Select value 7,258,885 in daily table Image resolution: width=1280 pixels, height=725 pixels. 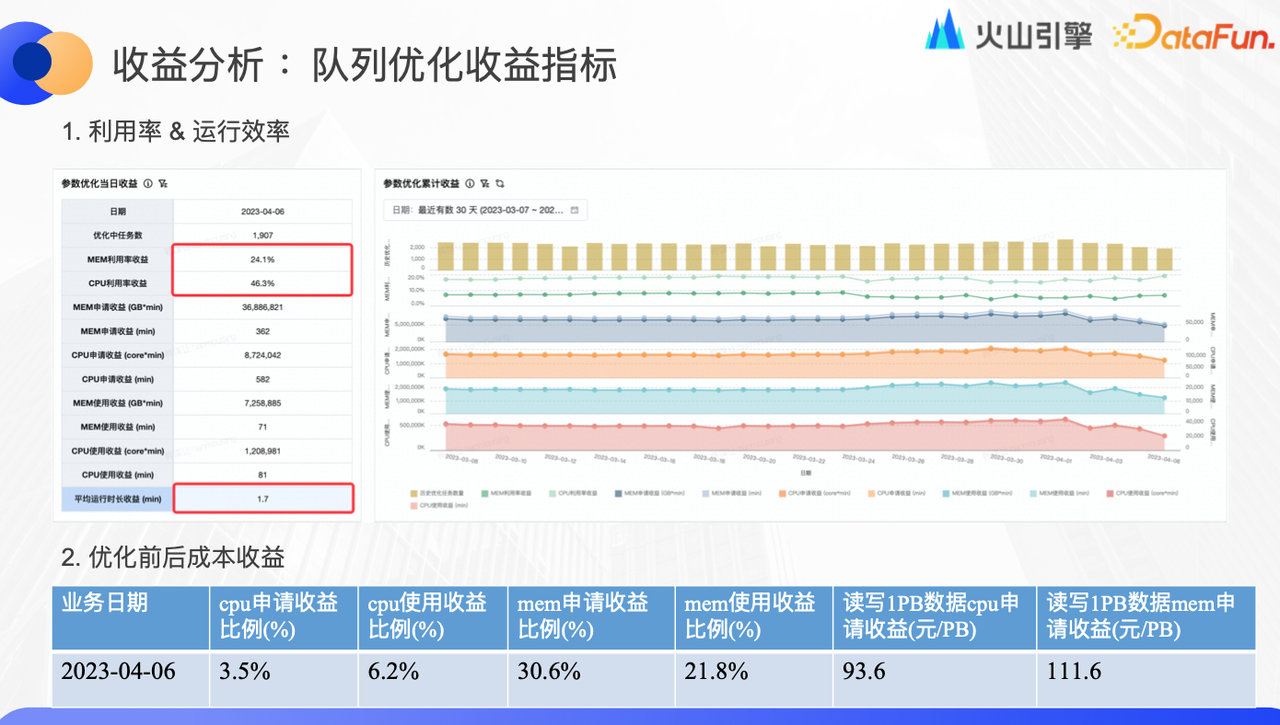point(264,403)
